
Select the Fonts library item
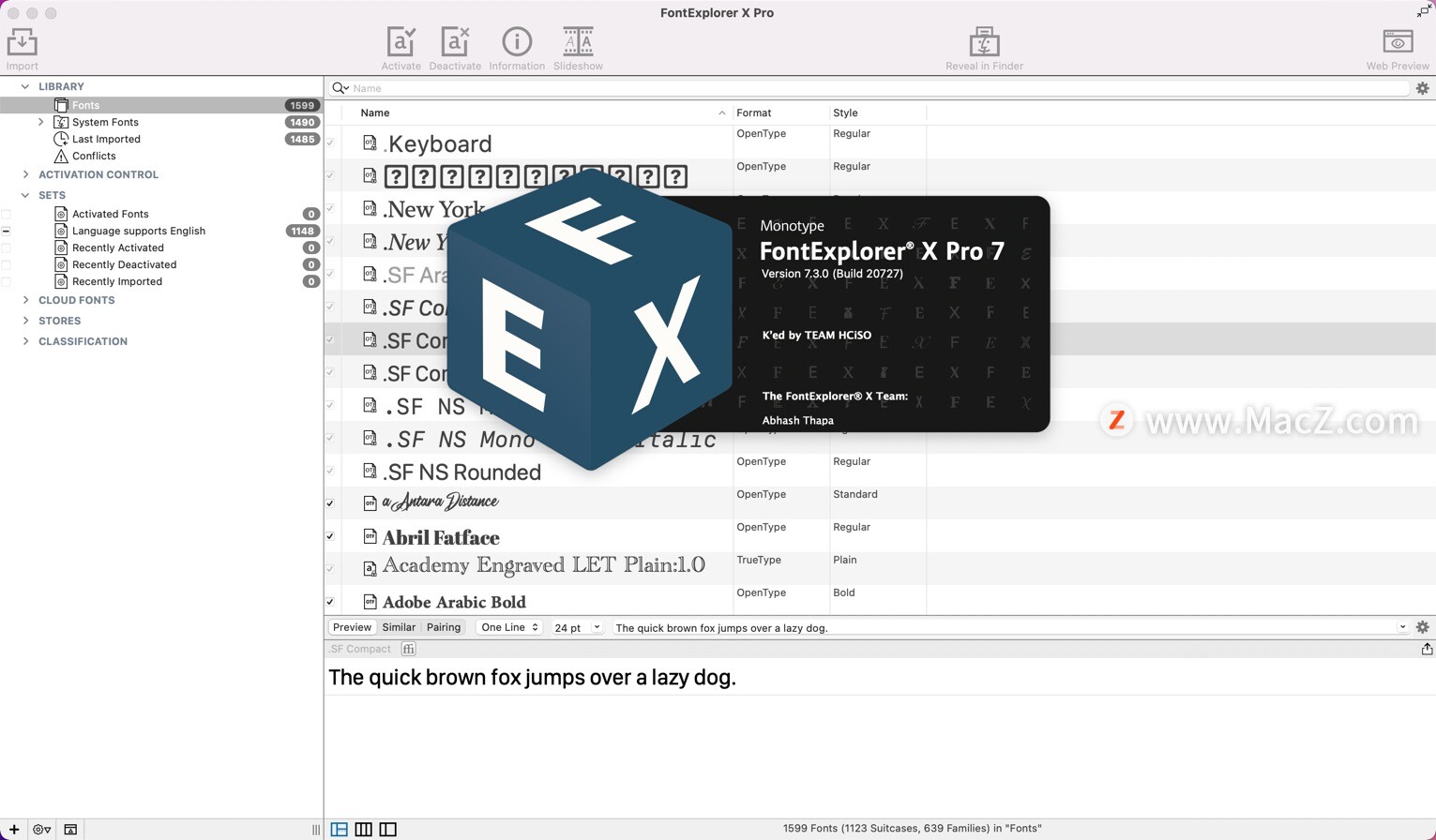click(161, 105)
